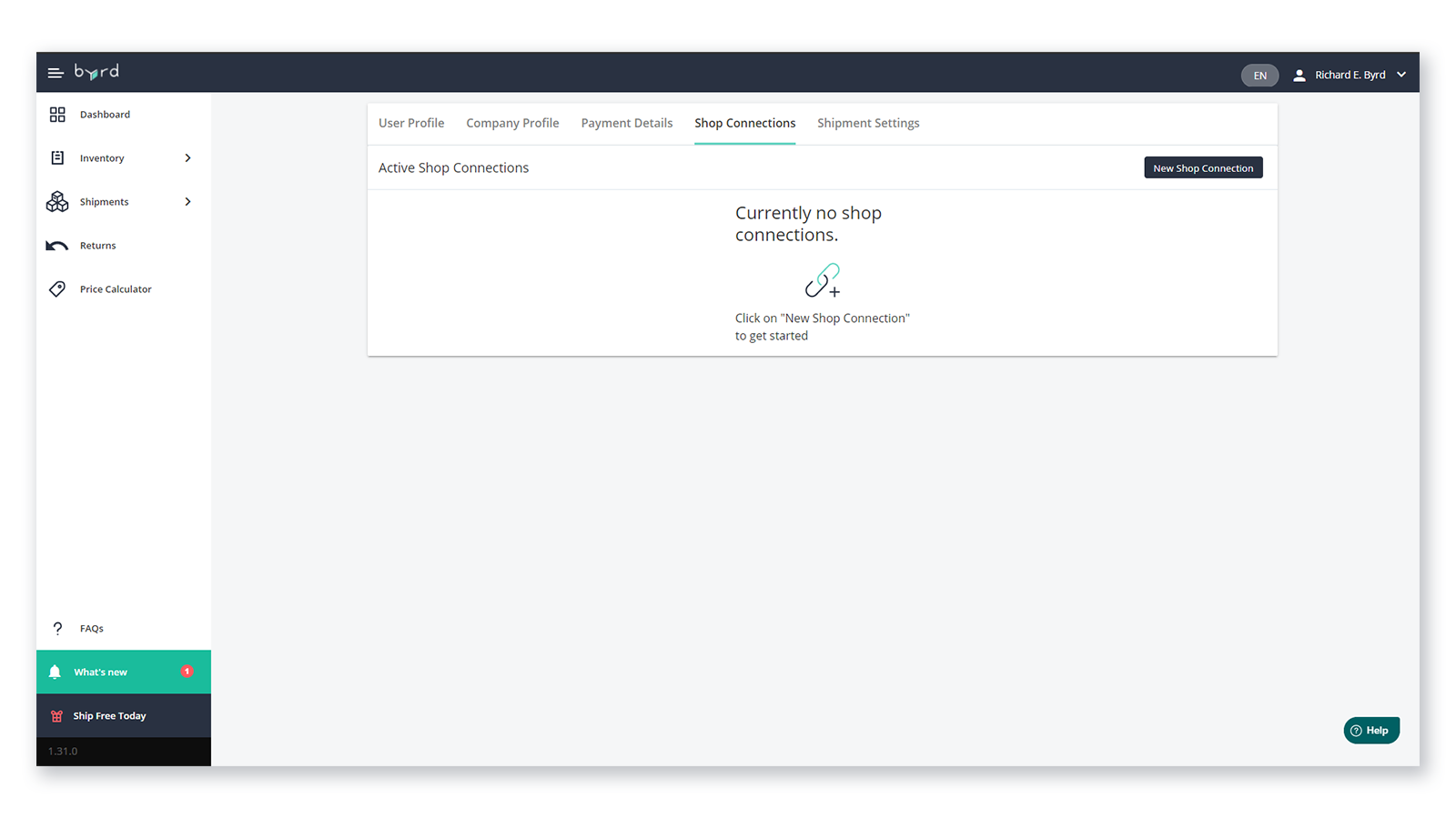This screenshot has width=1456, height=819.
Task: Open the Shipment Settings tab
Action: pyautogui.click(x=868, y=123)
